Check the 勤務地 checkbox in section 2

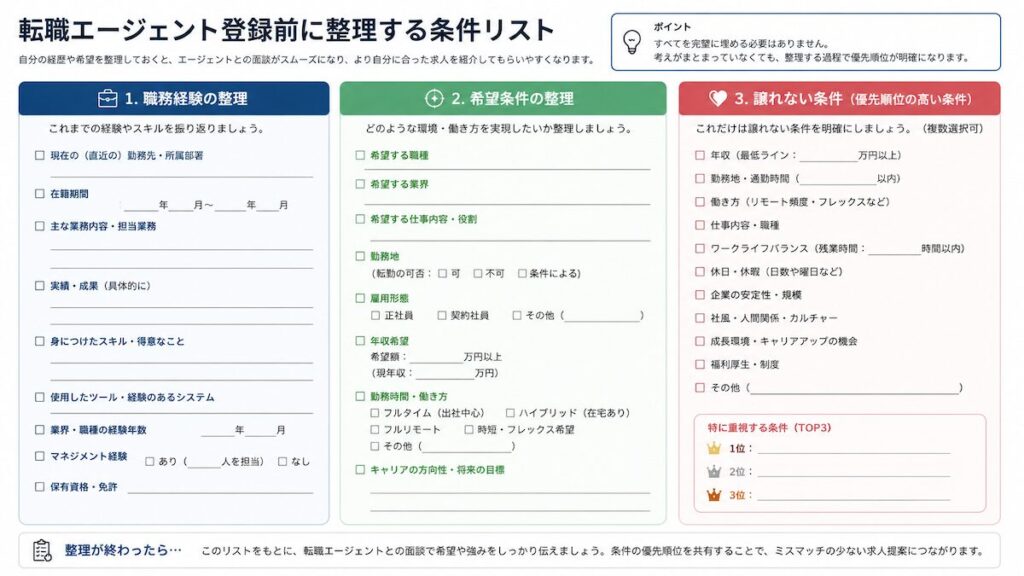pyautogui.click(x=360, y=256)
